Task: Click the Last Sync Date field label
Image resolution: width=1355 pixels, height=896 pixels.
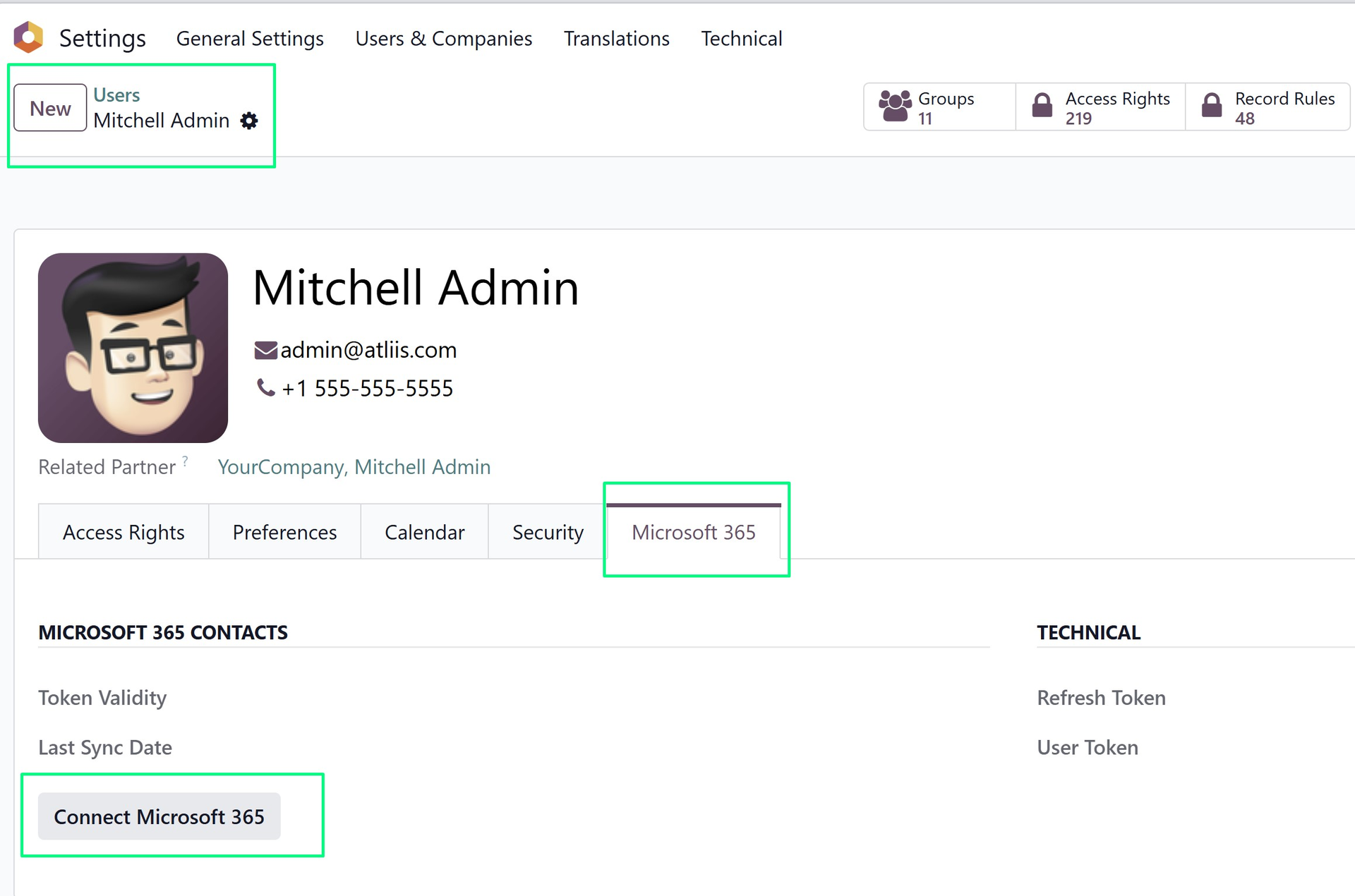Action: 105,748
